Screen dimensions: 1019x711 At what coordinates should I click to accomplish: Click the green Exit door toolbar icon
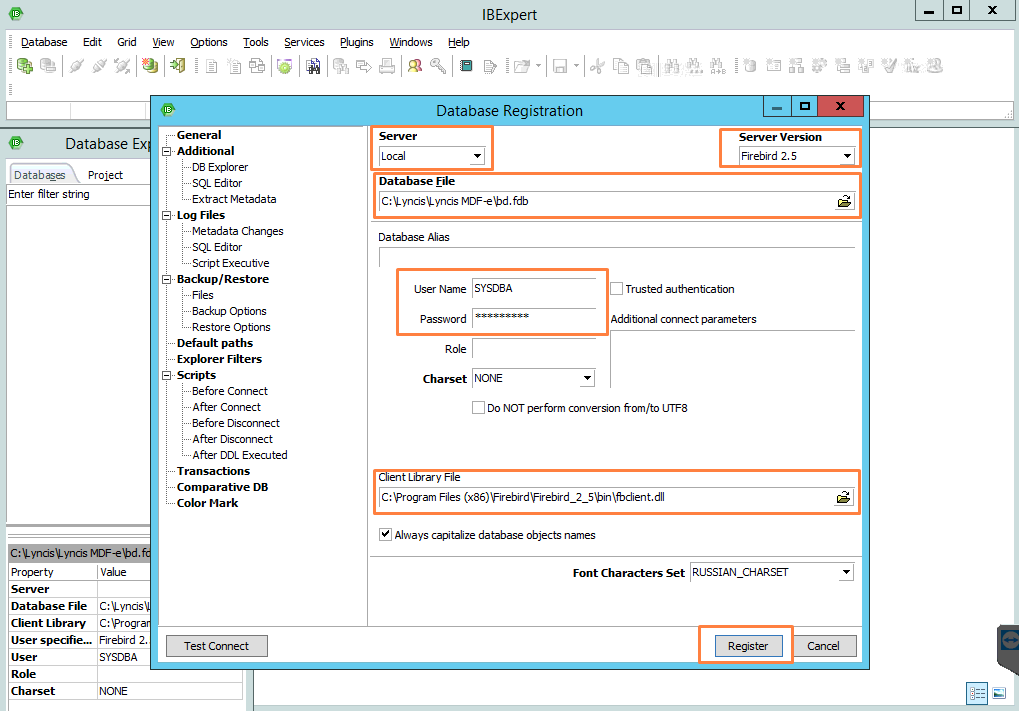click(177, 66)
